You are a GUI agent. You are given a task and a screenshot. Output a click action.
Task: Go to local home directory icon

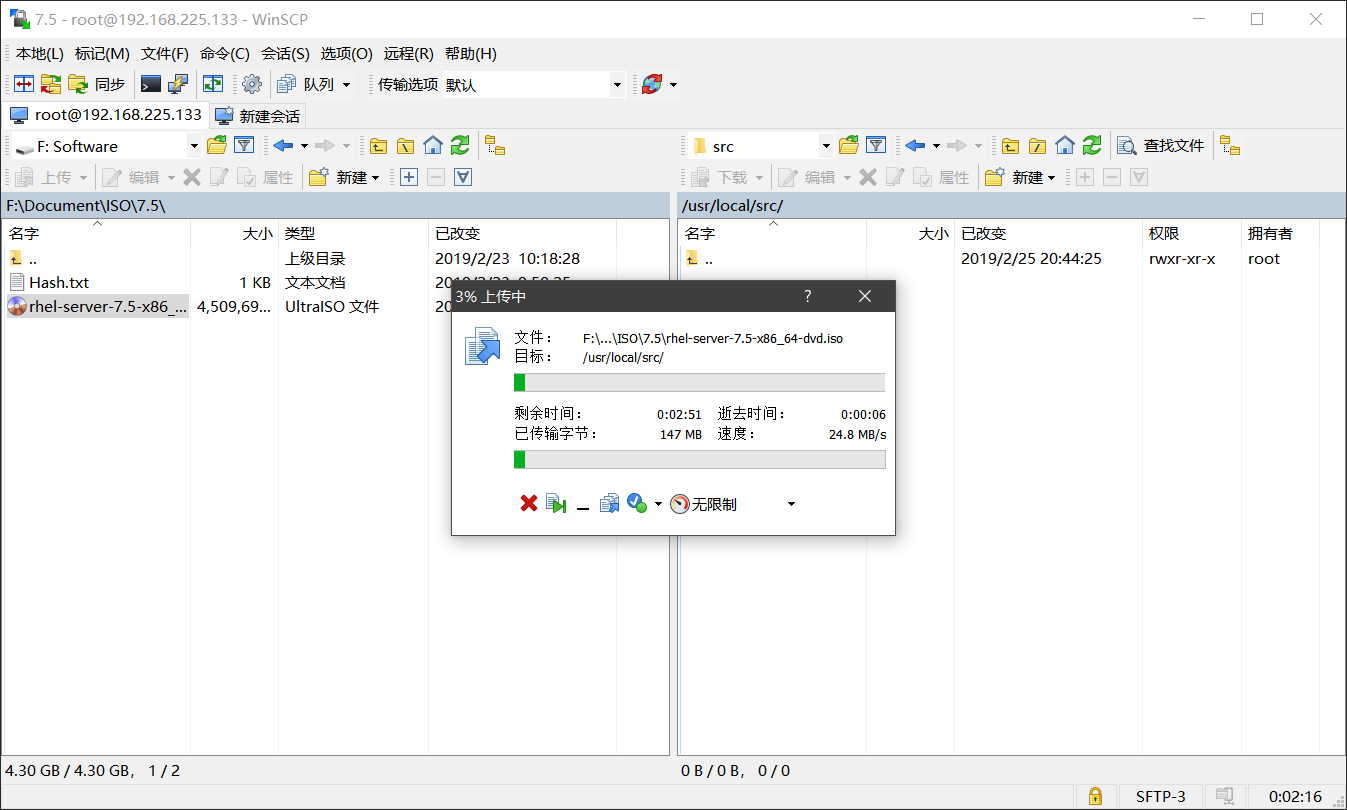[x=433, y=146]
